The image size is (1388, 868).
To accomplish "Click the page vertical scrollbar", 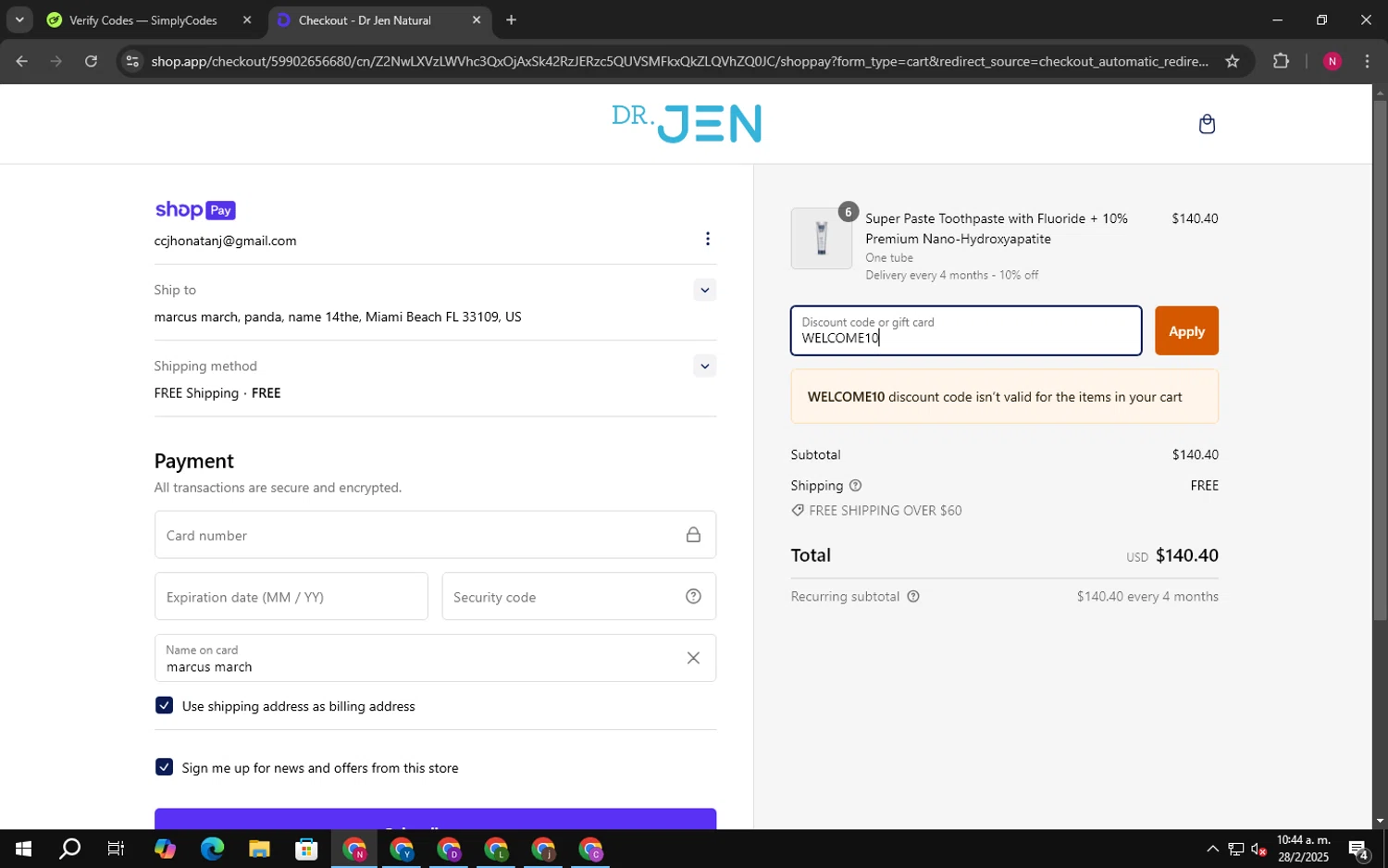I will tap(1380, 361).
